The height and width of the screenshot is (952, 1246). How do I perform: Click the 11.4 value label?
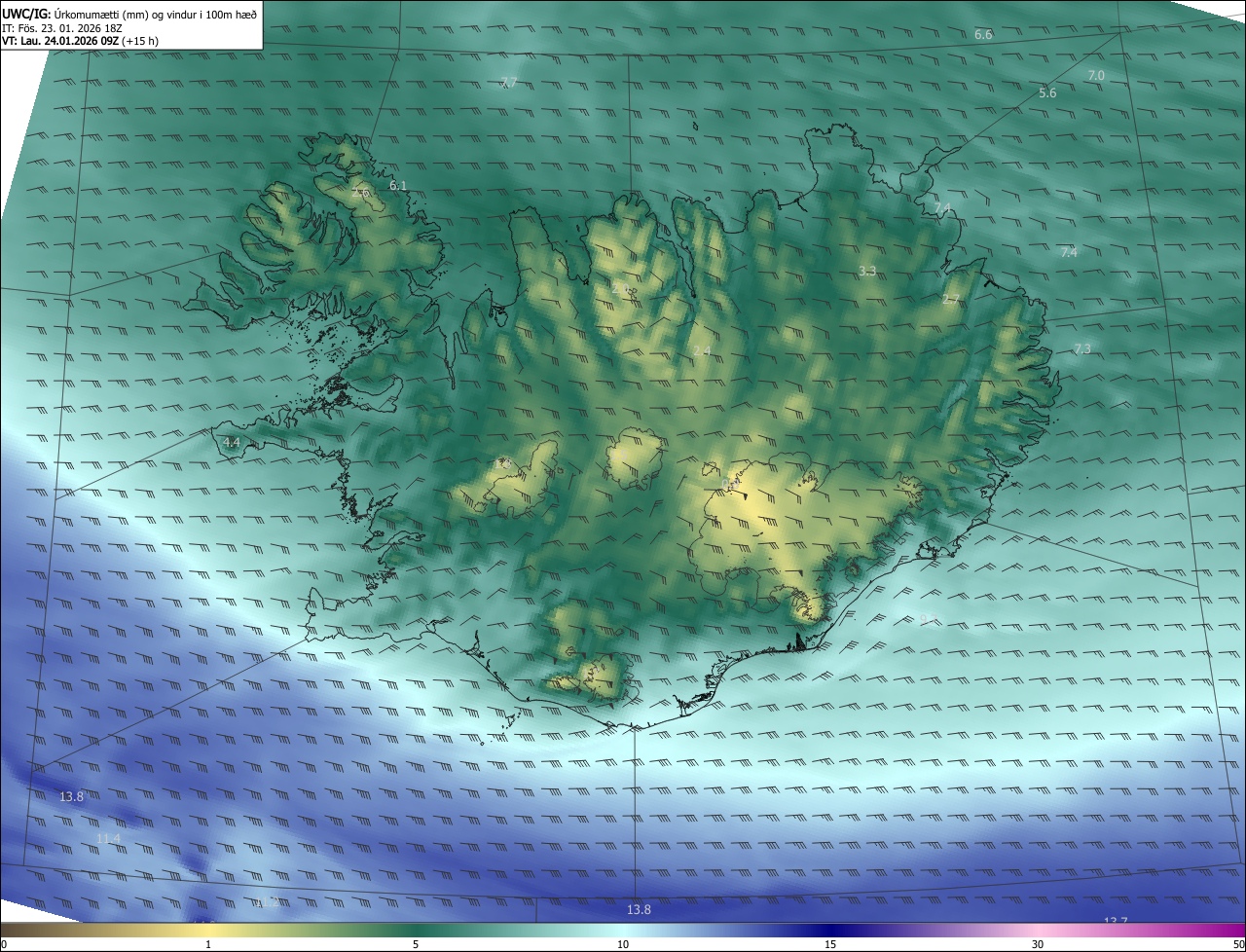pyautogui.click(x=108, y=838)
